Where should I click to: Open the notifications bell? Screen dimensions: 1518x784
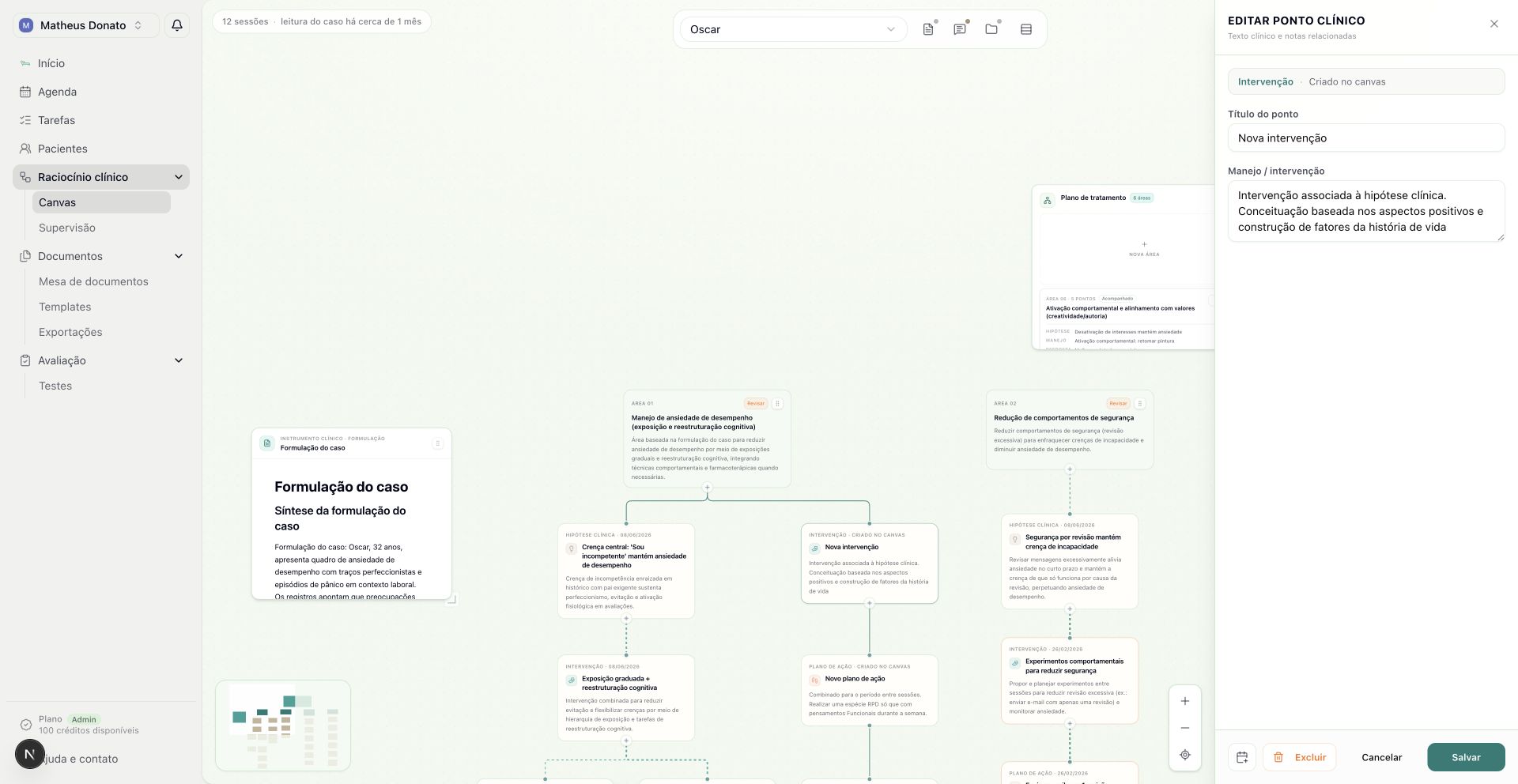(177, 25)
